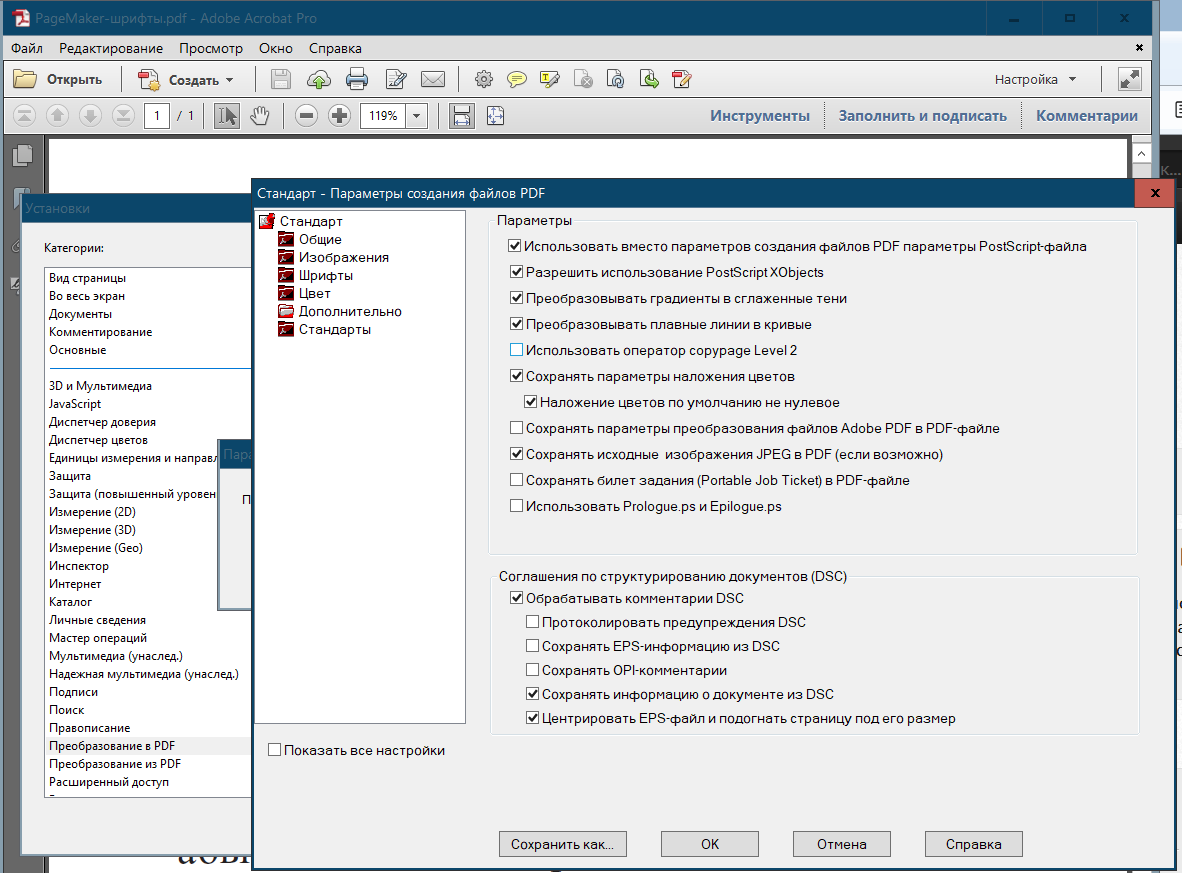
Task: Click OK in PDF settings dialog
Action: (x=710, y=844)
